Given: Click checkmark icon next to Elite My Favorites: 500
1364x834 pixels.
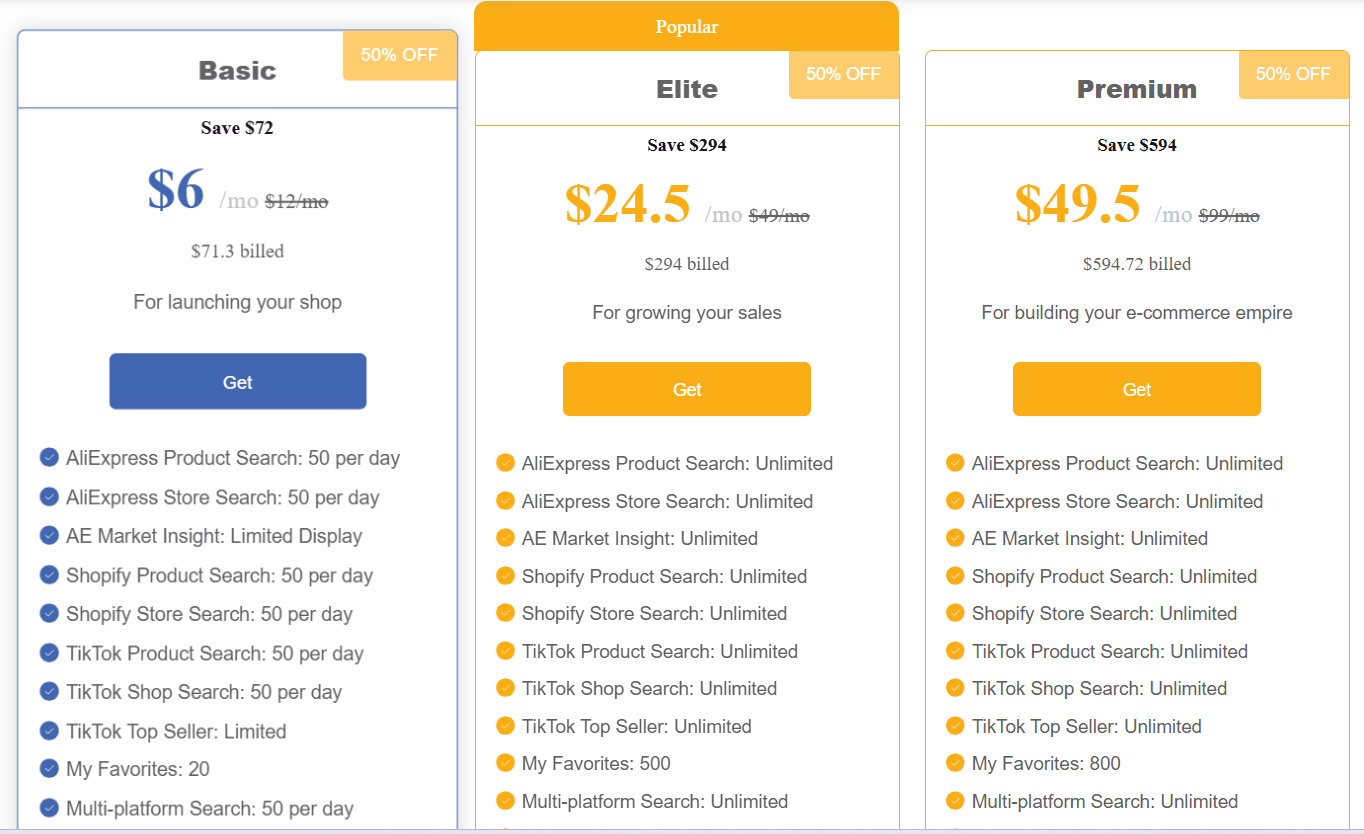Looking at the screenshot, I should click(x=505, y=763).
